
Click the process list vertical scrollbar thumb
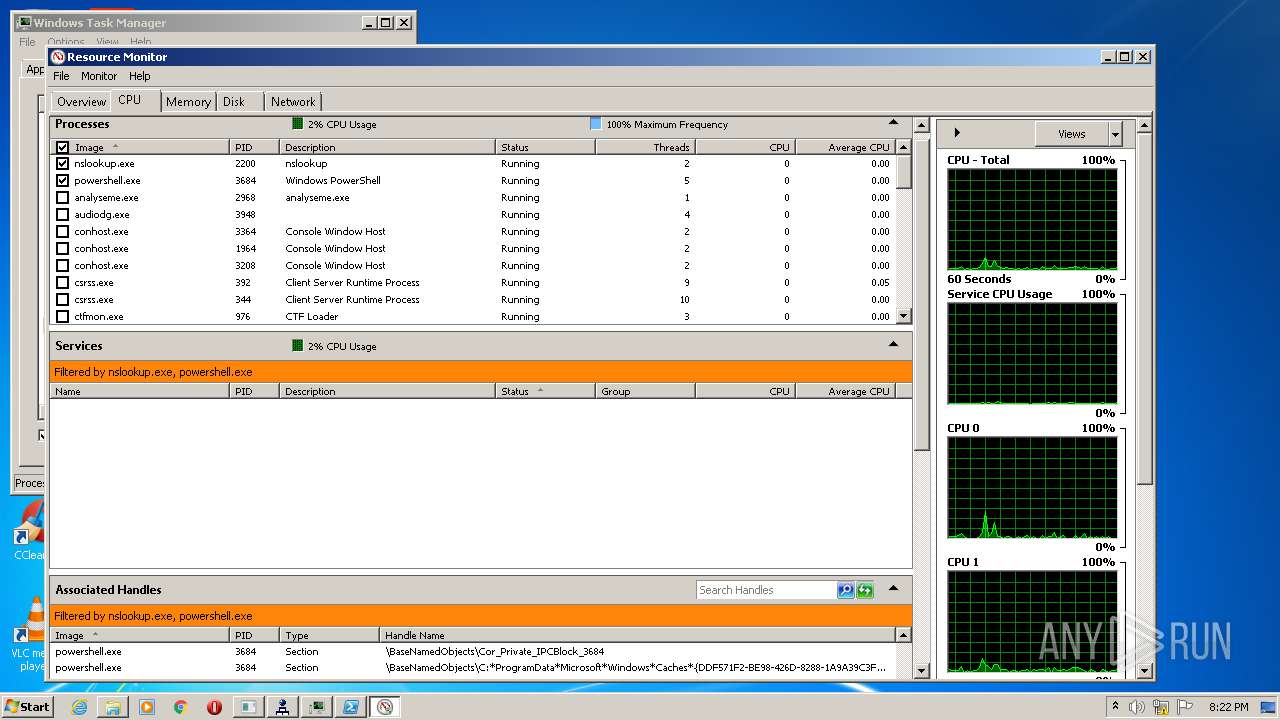pyautogui.click(x=904, y=172)
